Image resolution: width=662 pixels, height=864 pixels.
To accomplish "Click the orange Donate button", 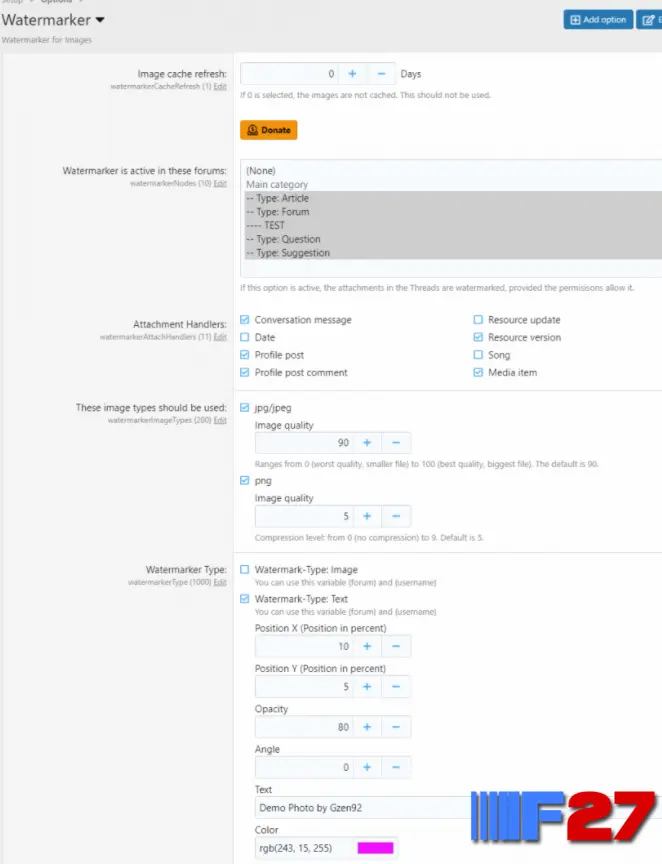I will tap(268, 130).
